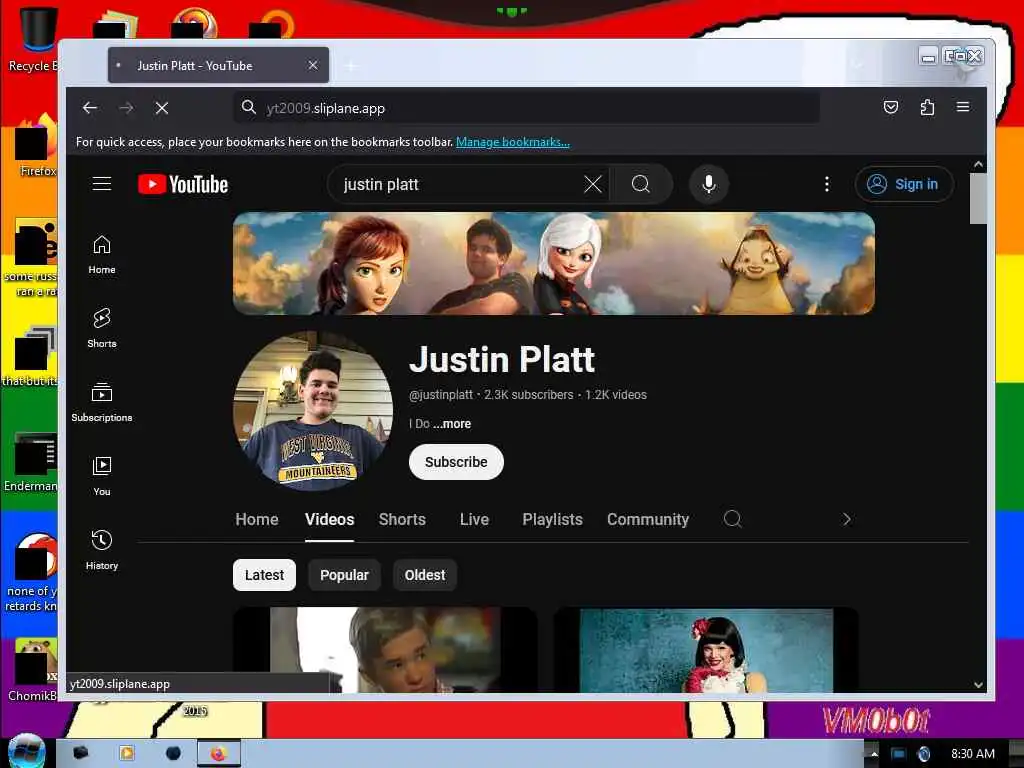Open the first video thumbnail with blond boy
The height and width of the screenshot is (768, 1024).
pos(385,650)
